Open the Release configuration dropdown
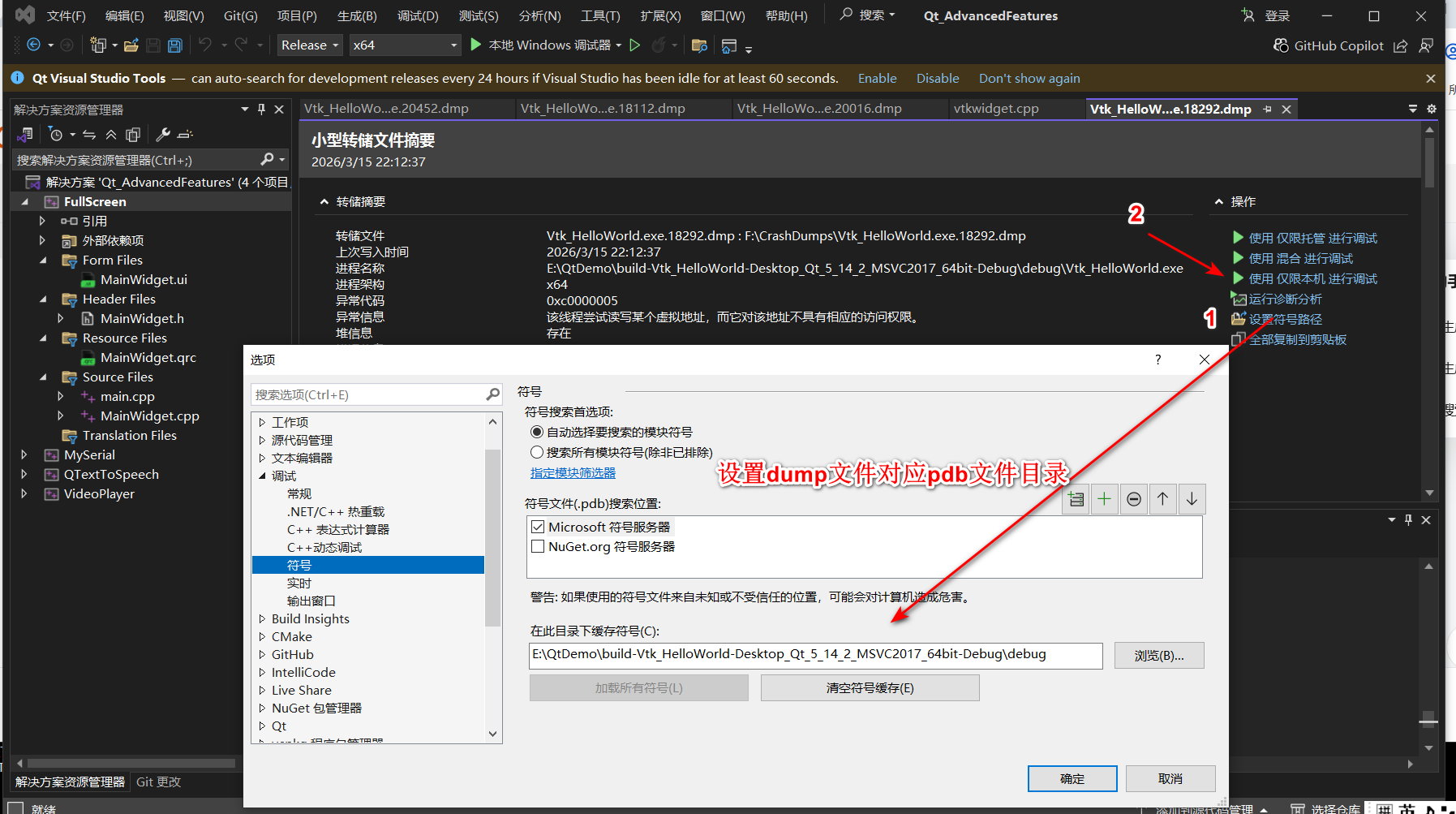The height and width of the screenshot is (814, 1456). 310,45
